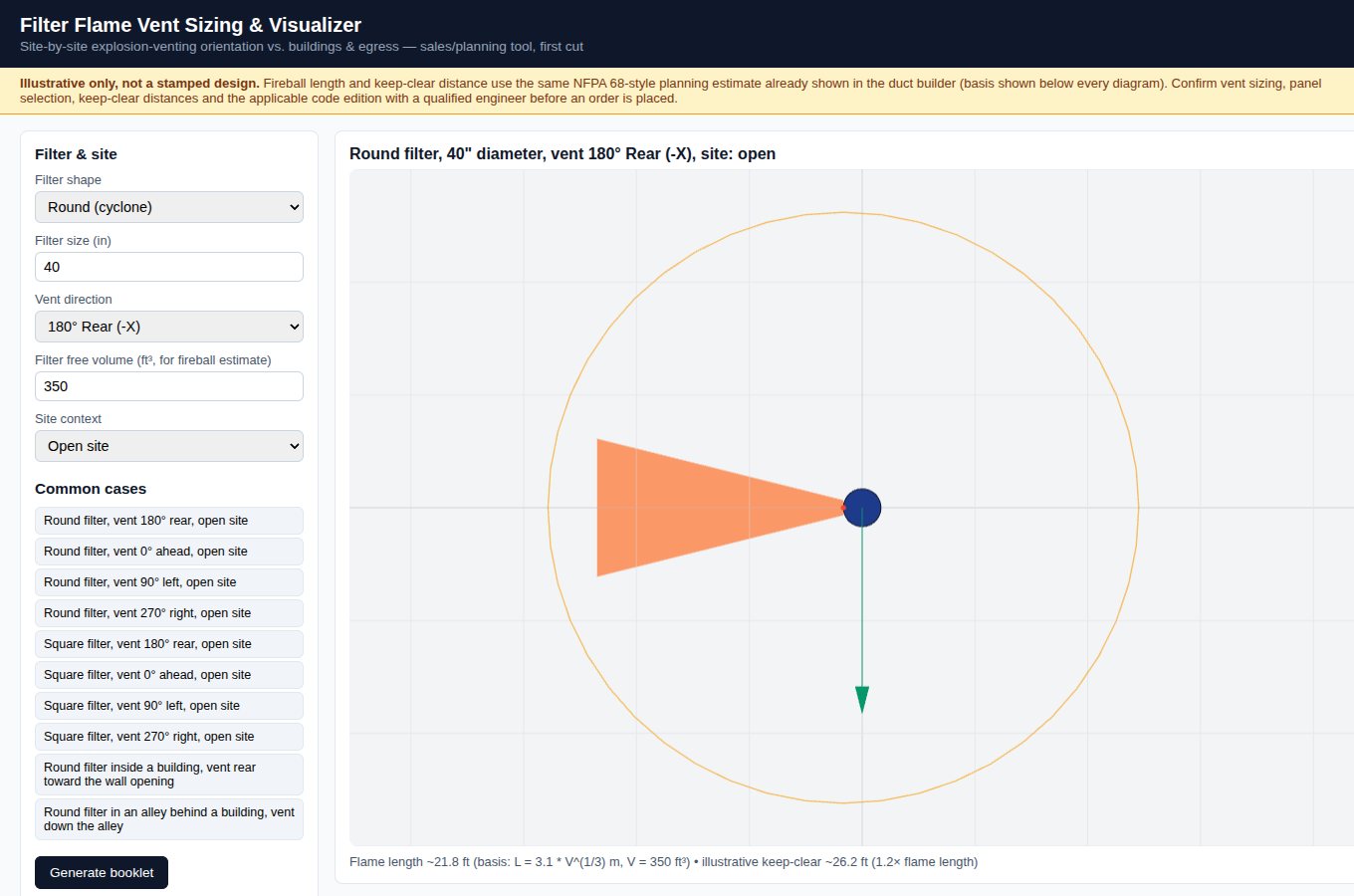The image size is (1354, 896).
Task: Click the 'Filter & site' heading
Action: (x=76, y=154)
